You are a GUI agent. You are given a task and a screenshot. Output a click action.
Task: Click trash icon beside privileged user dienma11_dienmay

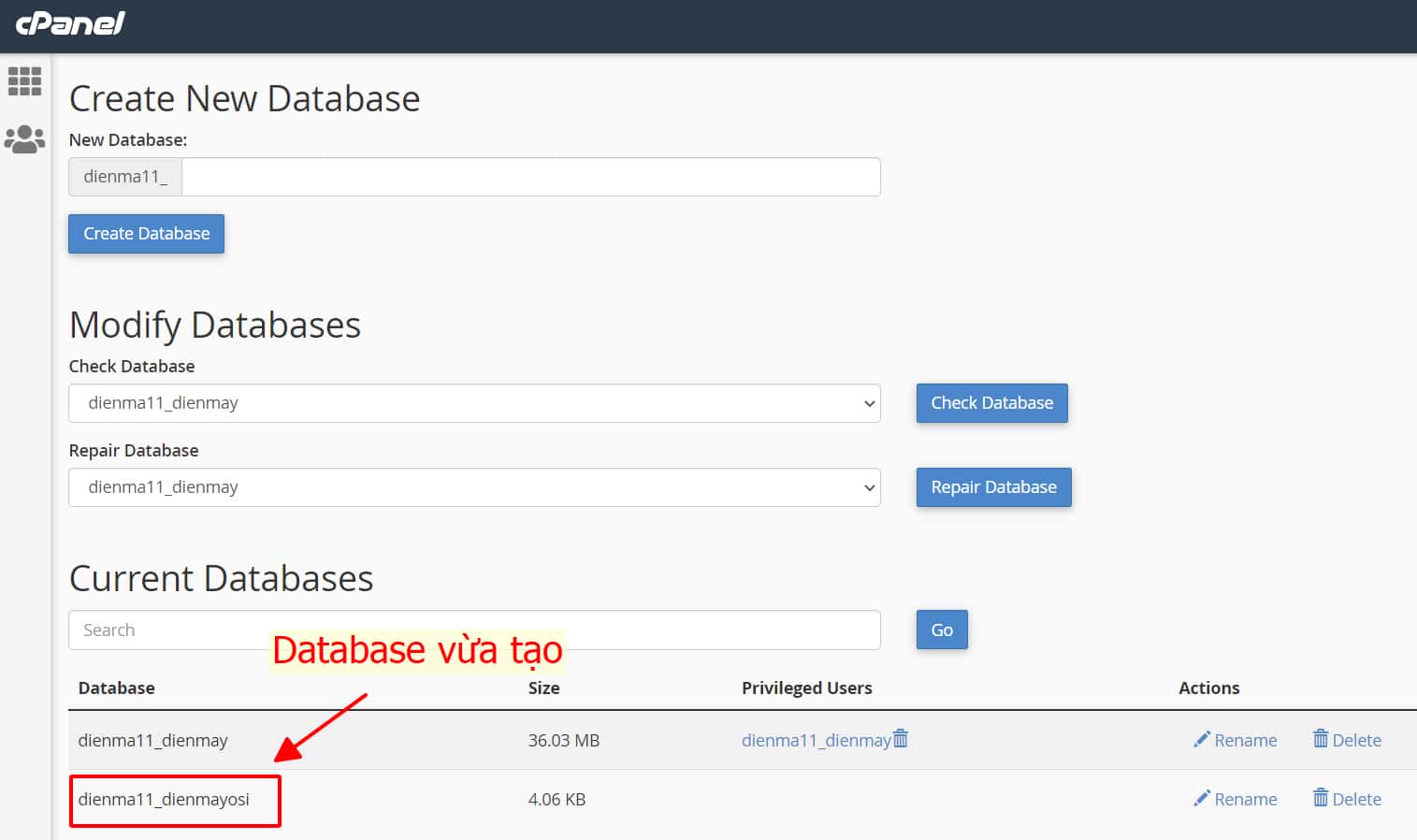pyautogui.click(x=900, y=739)
